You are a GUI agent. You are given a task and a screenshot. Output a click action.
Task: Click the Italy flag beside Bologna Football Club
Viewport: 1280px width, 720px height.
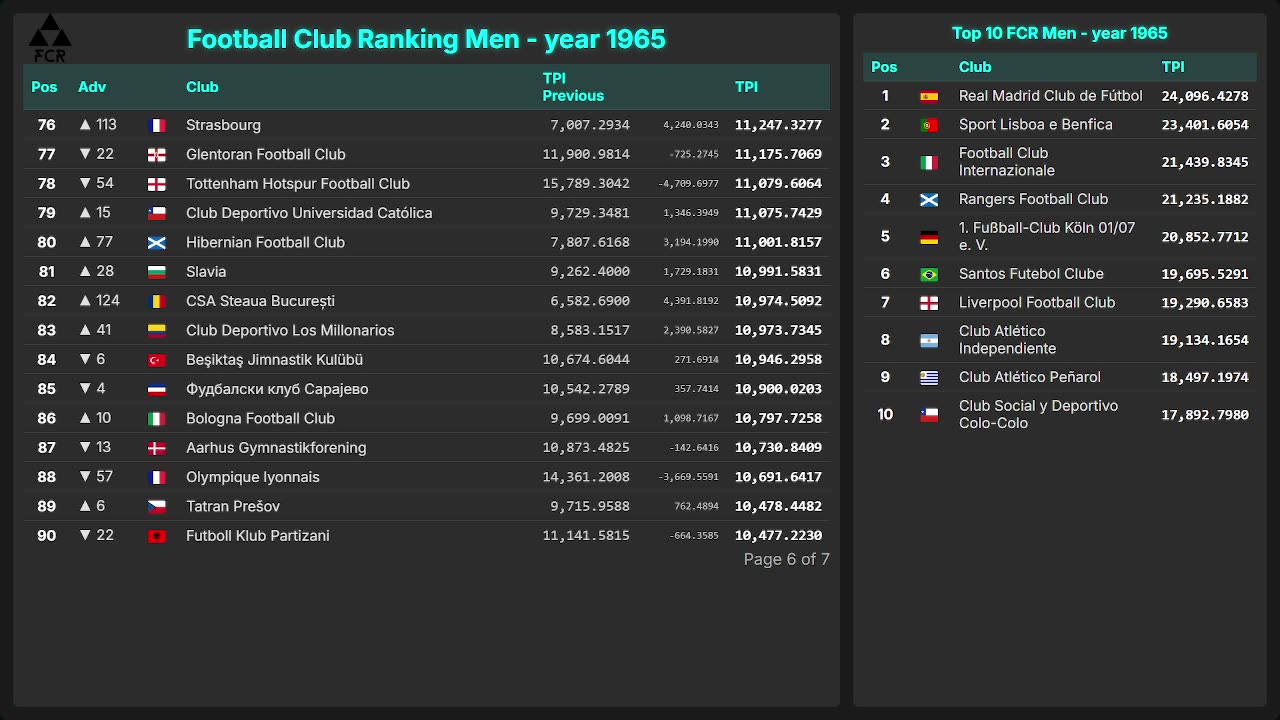(157, 419)
